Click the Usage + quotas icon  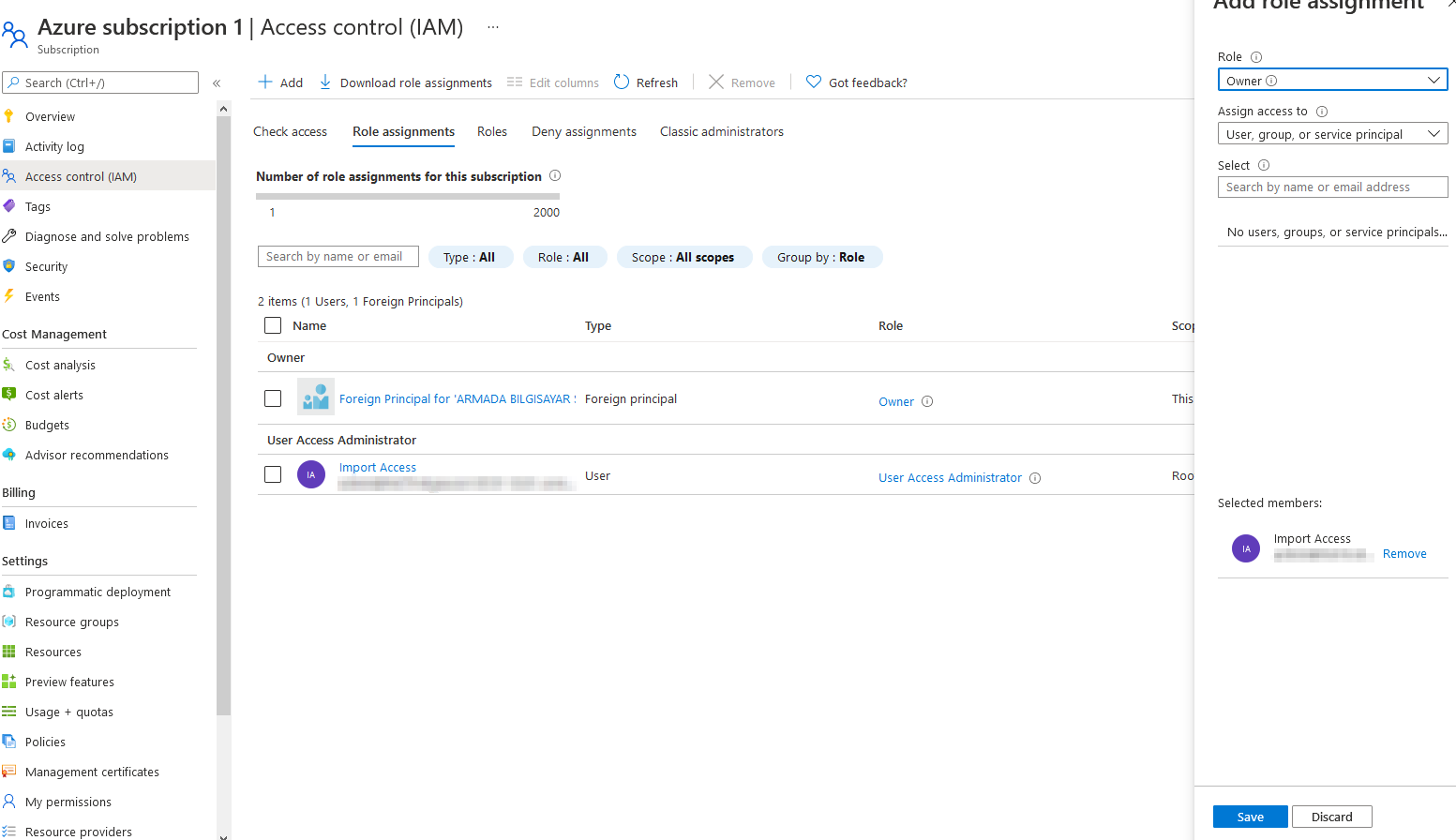(x=8, y=712)
